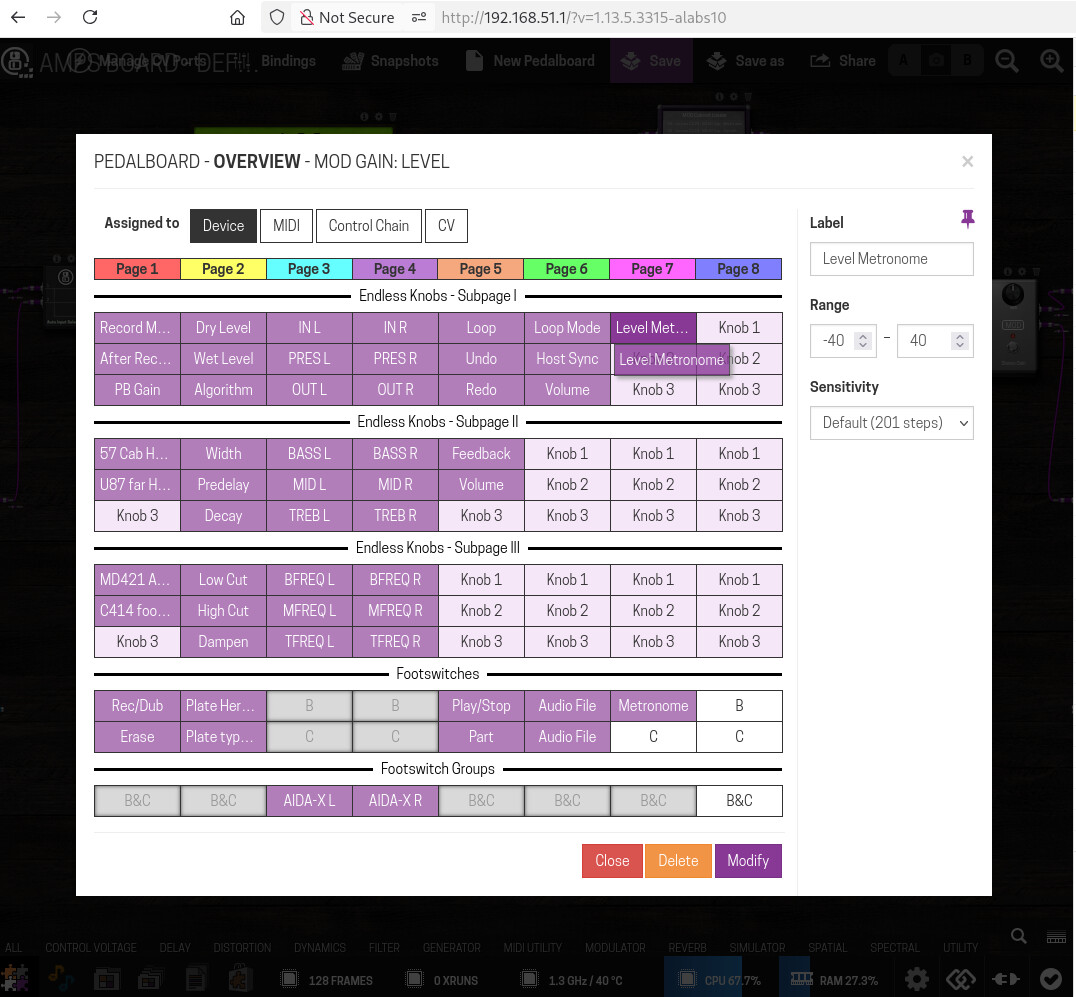Click the orange Delete button
This screenshot has height=997, width=1076.
click(677, 860)
